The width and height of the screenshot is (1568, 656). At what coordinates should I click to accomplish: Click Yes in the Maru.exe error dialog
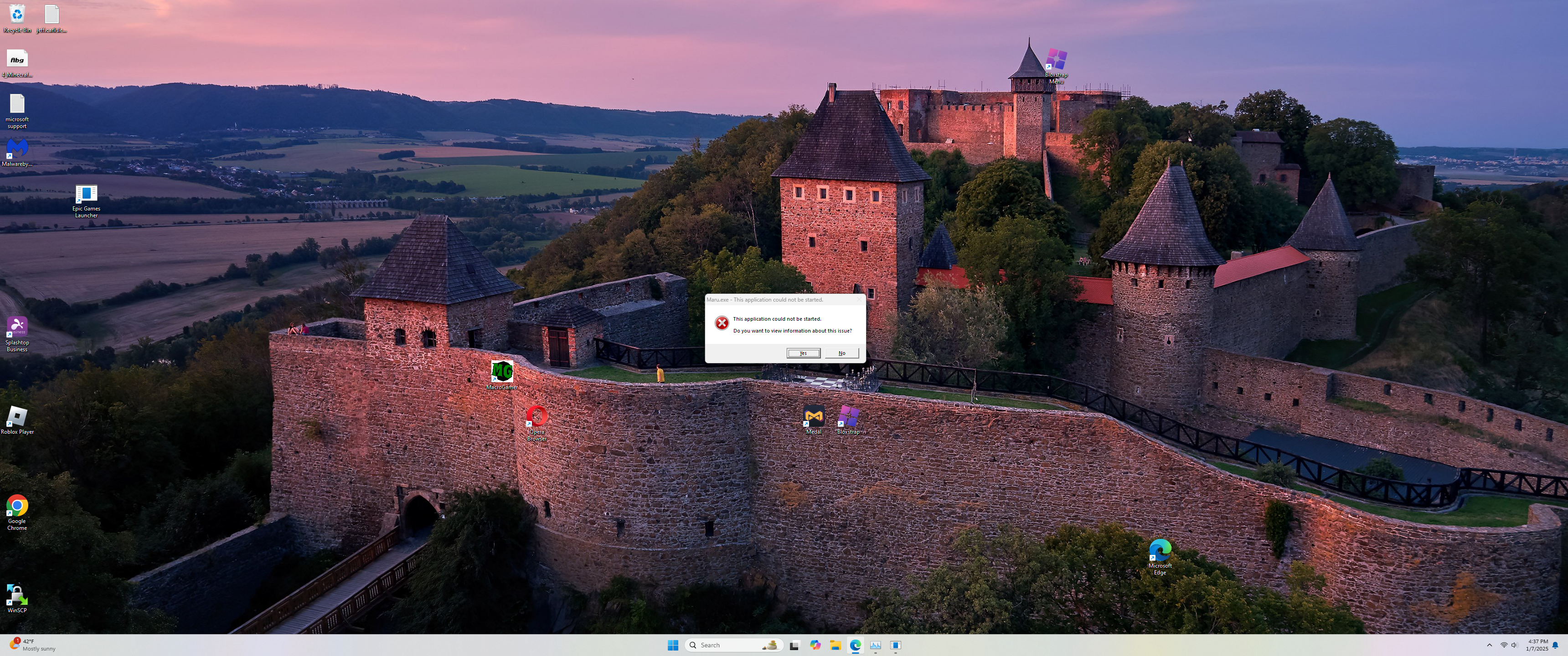click(803, 353)
